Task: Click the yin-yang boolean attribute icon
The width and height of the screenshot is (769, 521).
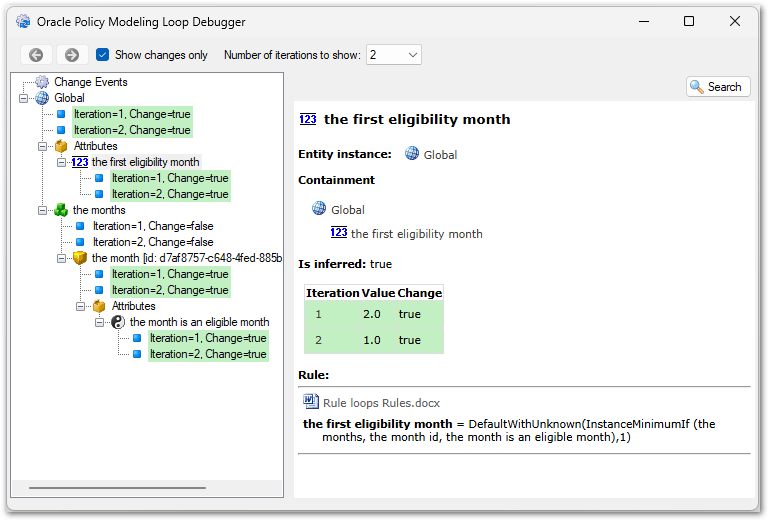Action: (x=118, y=322)
